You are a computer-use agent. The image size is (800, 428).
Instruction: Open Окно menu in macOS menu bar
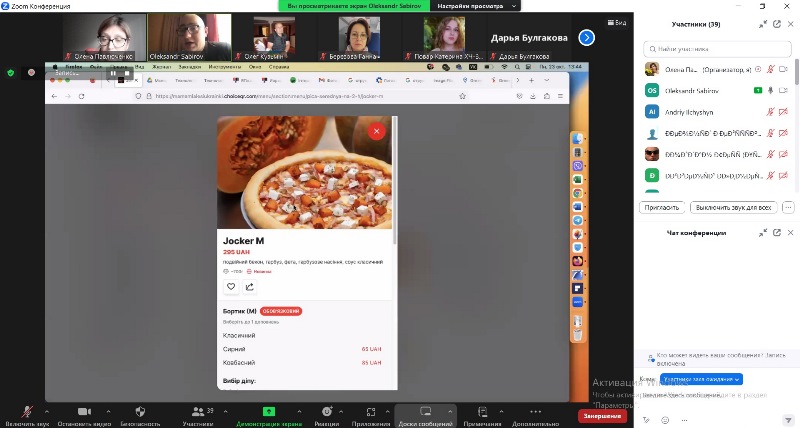pos(255,67)
